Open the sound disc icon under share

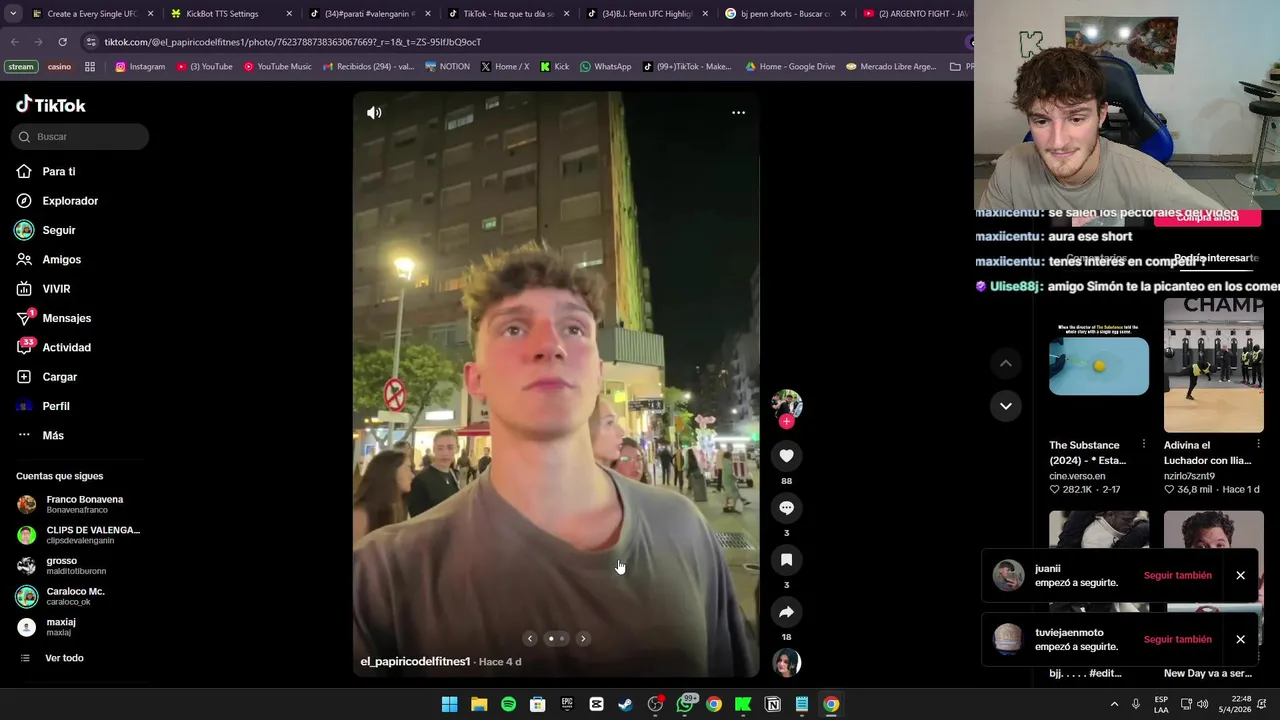786,662
